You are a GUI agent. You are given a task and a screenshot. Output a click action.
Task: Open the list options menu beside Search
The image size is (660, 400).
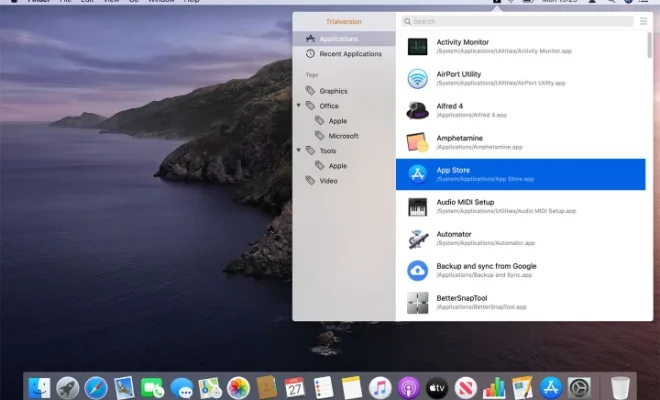pyautogui.click(x=643, y=21)
